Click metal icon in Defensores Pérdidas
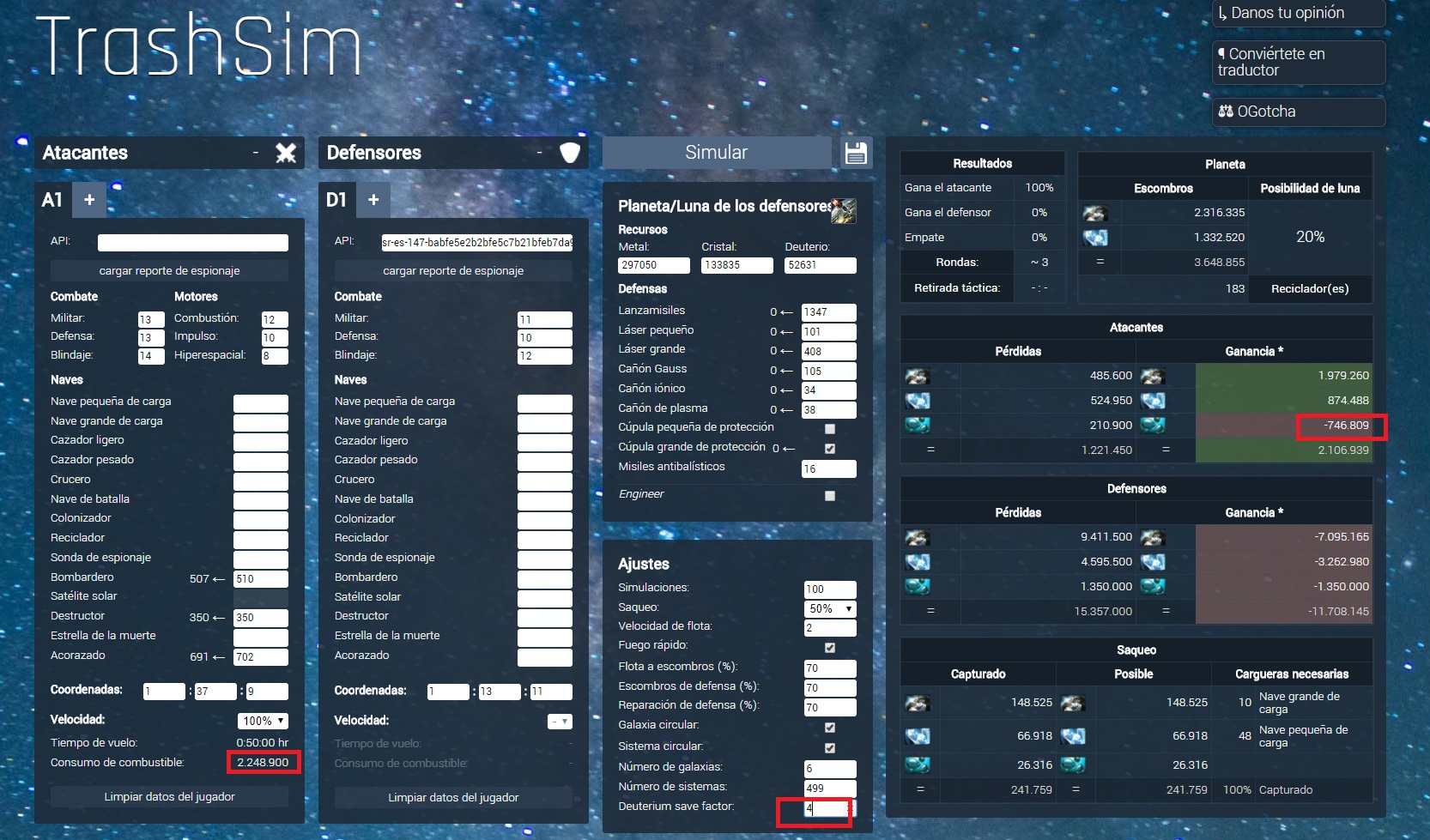 tap(918, 537)
